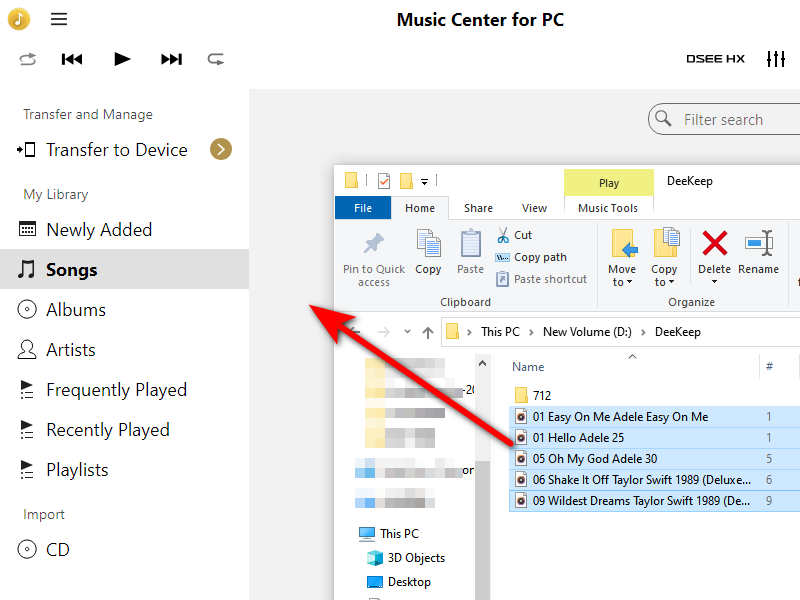This screenshot has height=600, width=800.
Task: Cut the selected files
Action: 514,235
